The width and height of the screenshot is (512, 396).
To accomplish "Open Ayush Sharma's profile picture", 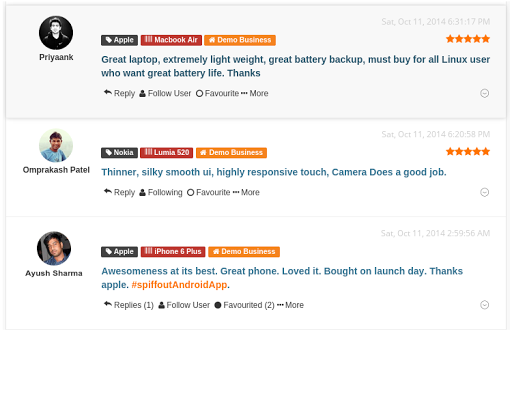I will [x=54, y=248].
